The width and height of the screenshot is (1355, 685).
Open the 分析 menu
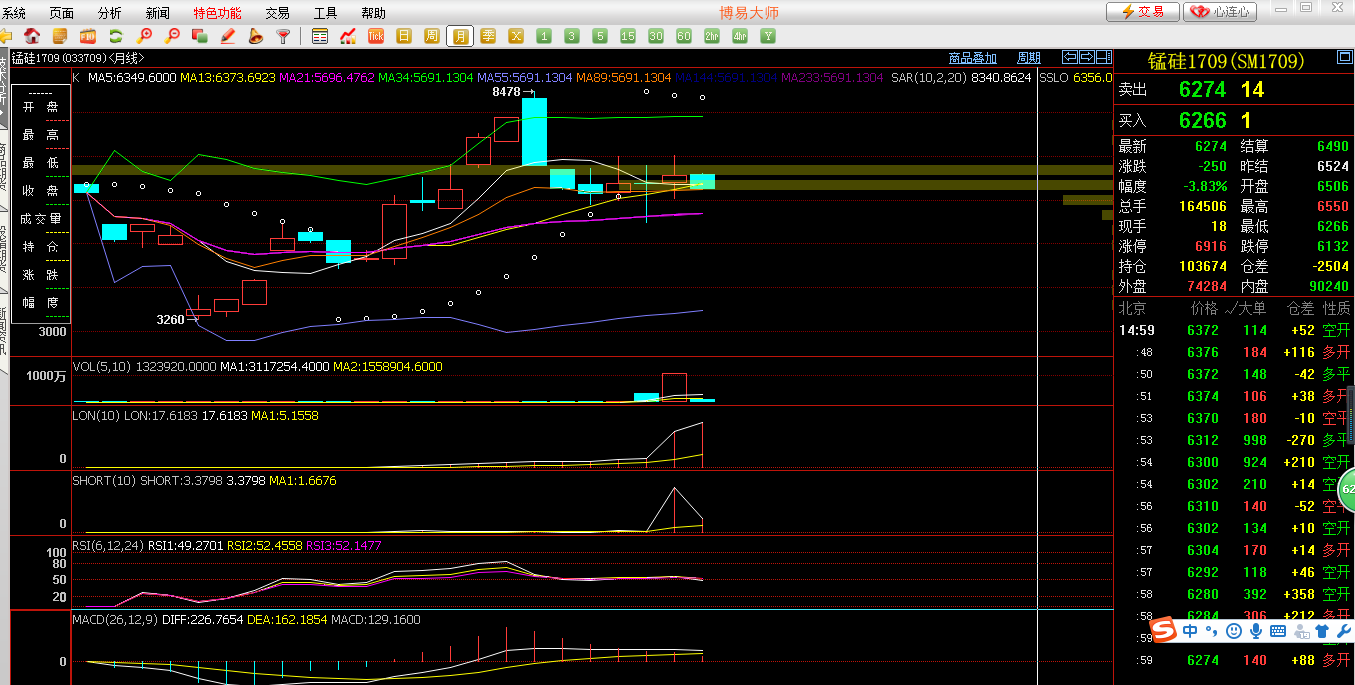point(110,13)
